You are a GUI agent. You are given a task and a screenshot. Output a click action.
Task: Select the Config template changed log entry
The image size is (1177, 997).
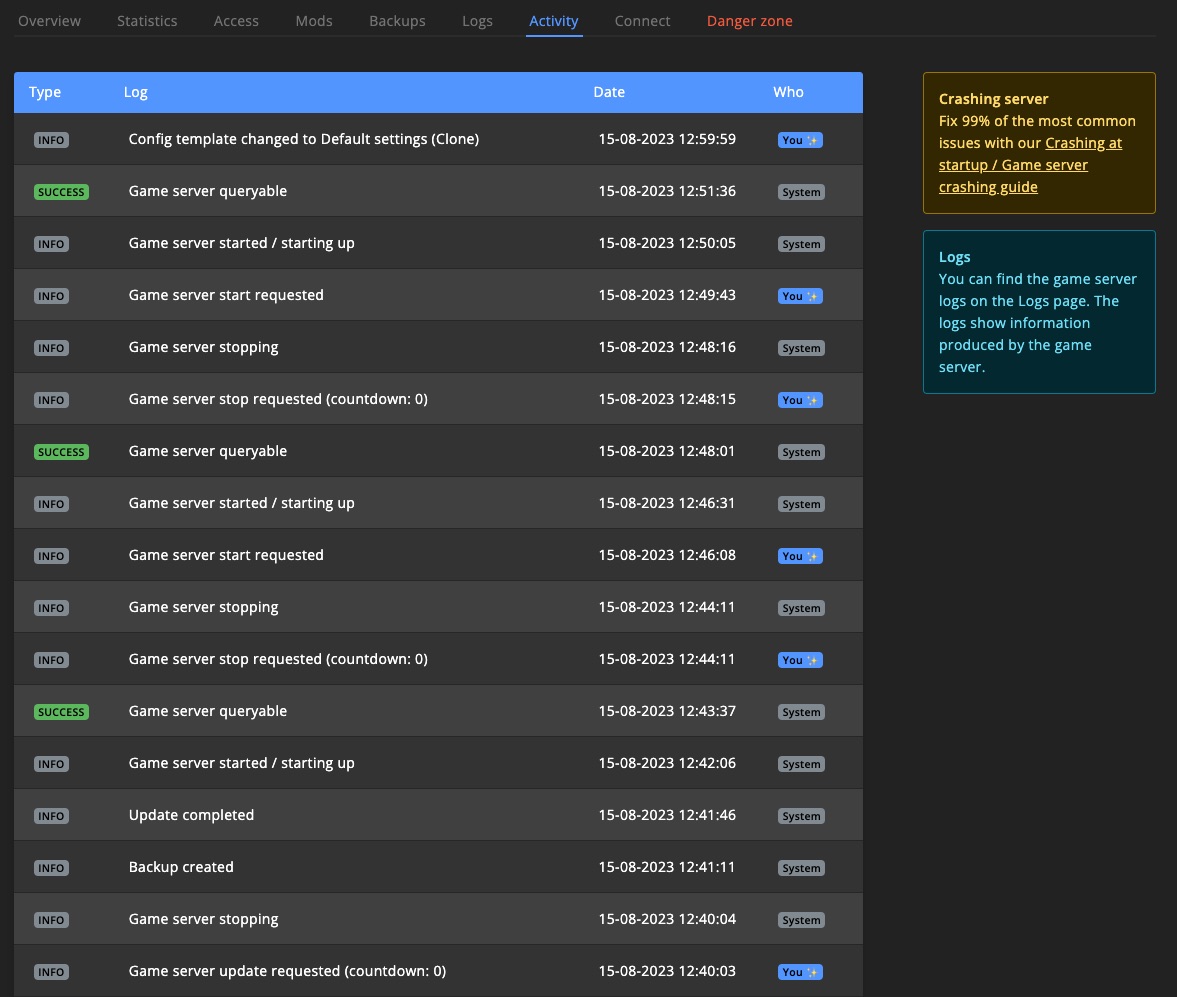(303, 139)
